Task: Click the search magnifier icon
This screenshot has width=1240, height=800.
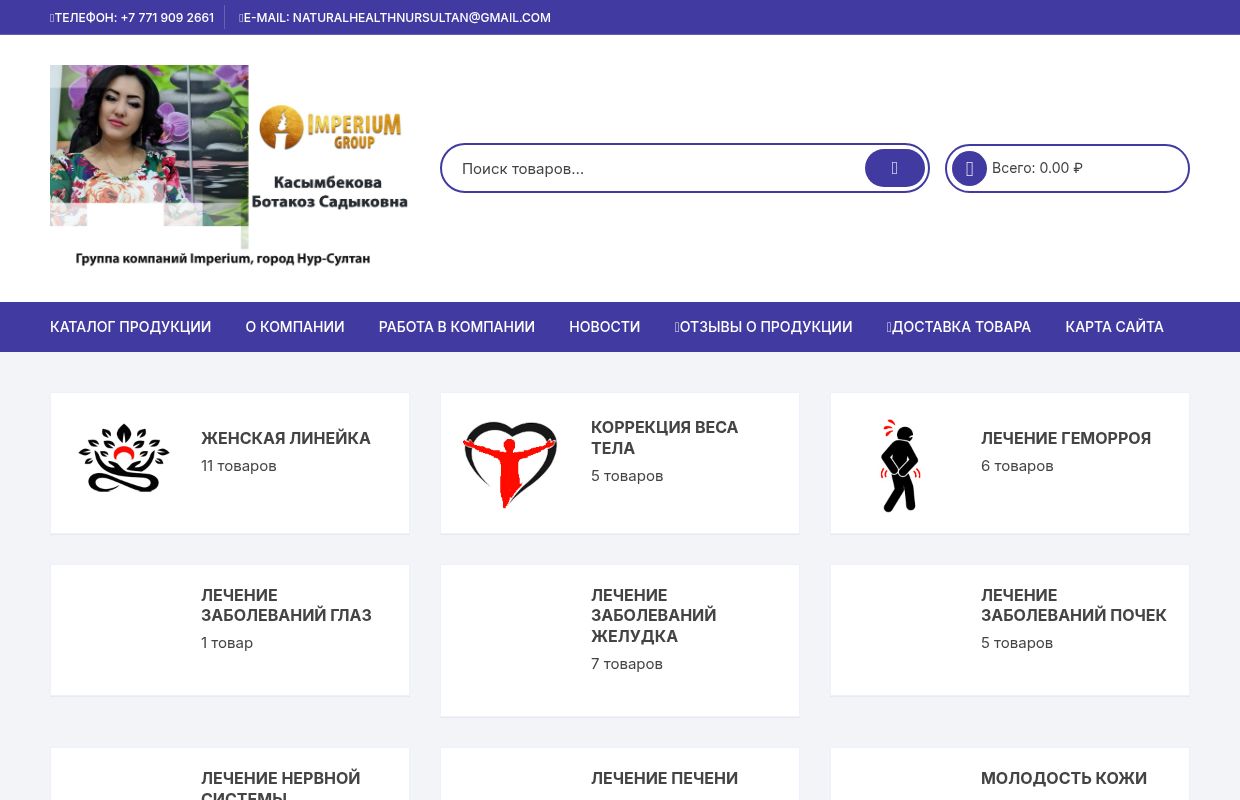Action: pyautogui.click(x=894, y=168)
